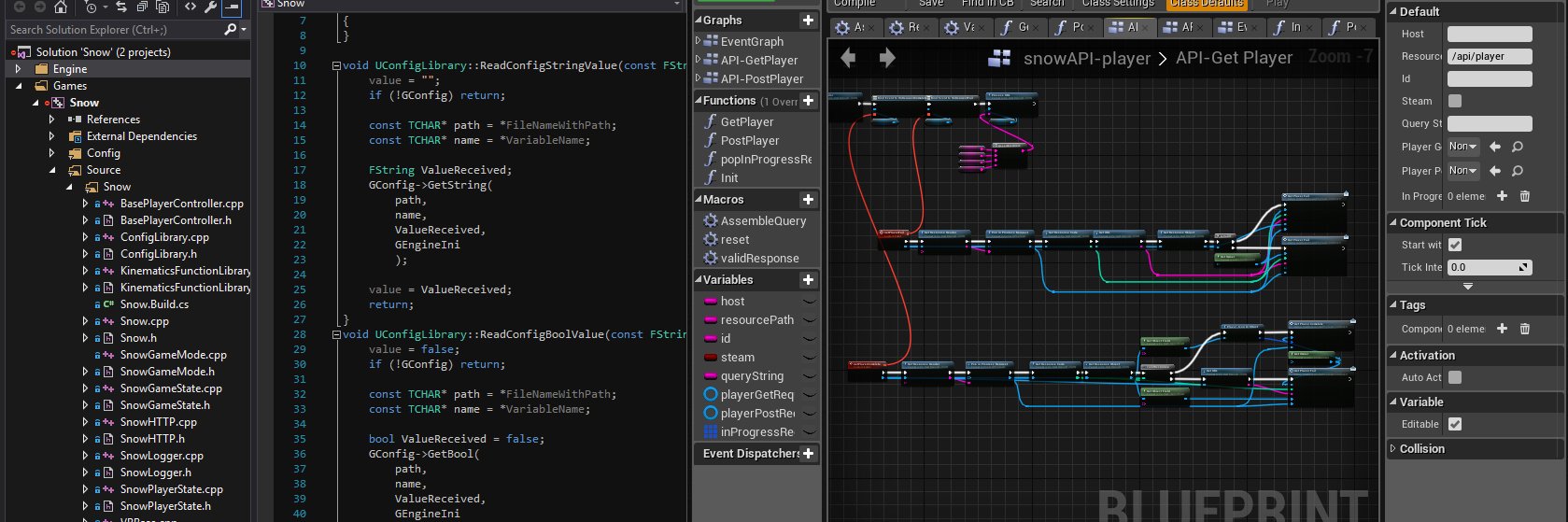1568x522 pixels.
Task: Click the Resource path input field
Action: (x=1490, y=56)
